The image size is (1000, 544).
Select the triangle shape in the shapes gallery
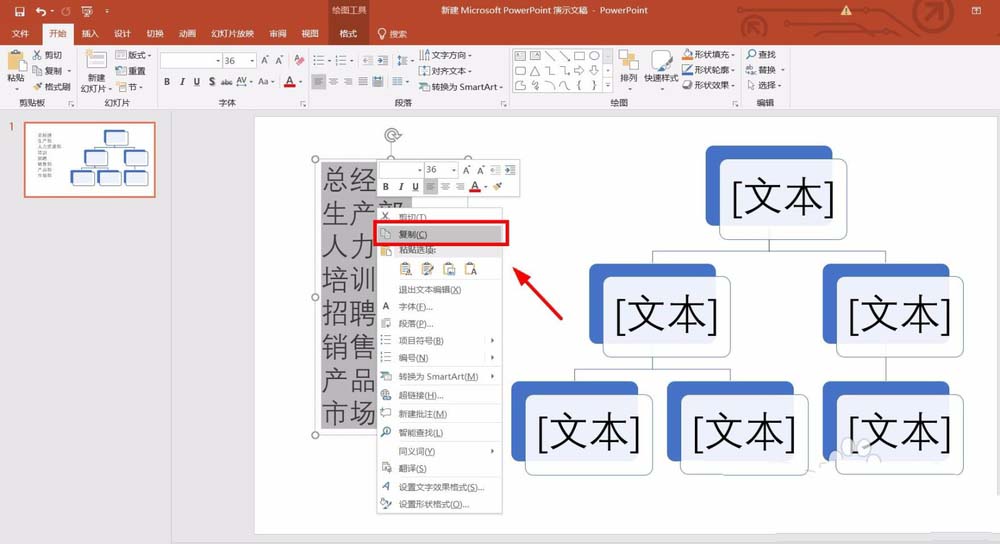click(x=535, y=71)
